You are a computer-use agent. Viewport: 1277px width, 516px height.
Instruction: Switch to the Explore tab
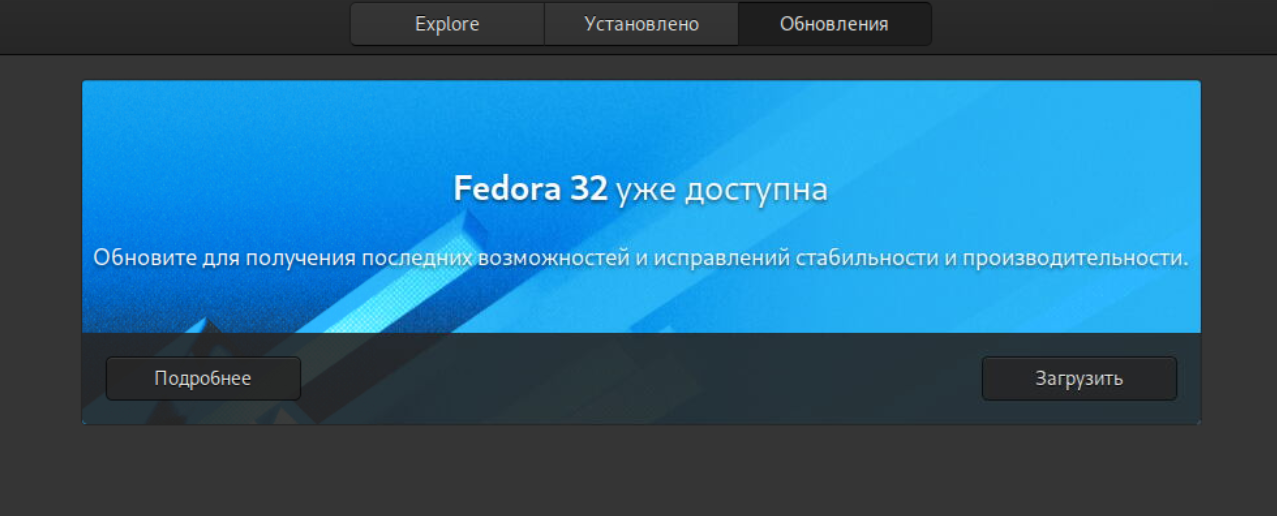click(x=447, y=24)
